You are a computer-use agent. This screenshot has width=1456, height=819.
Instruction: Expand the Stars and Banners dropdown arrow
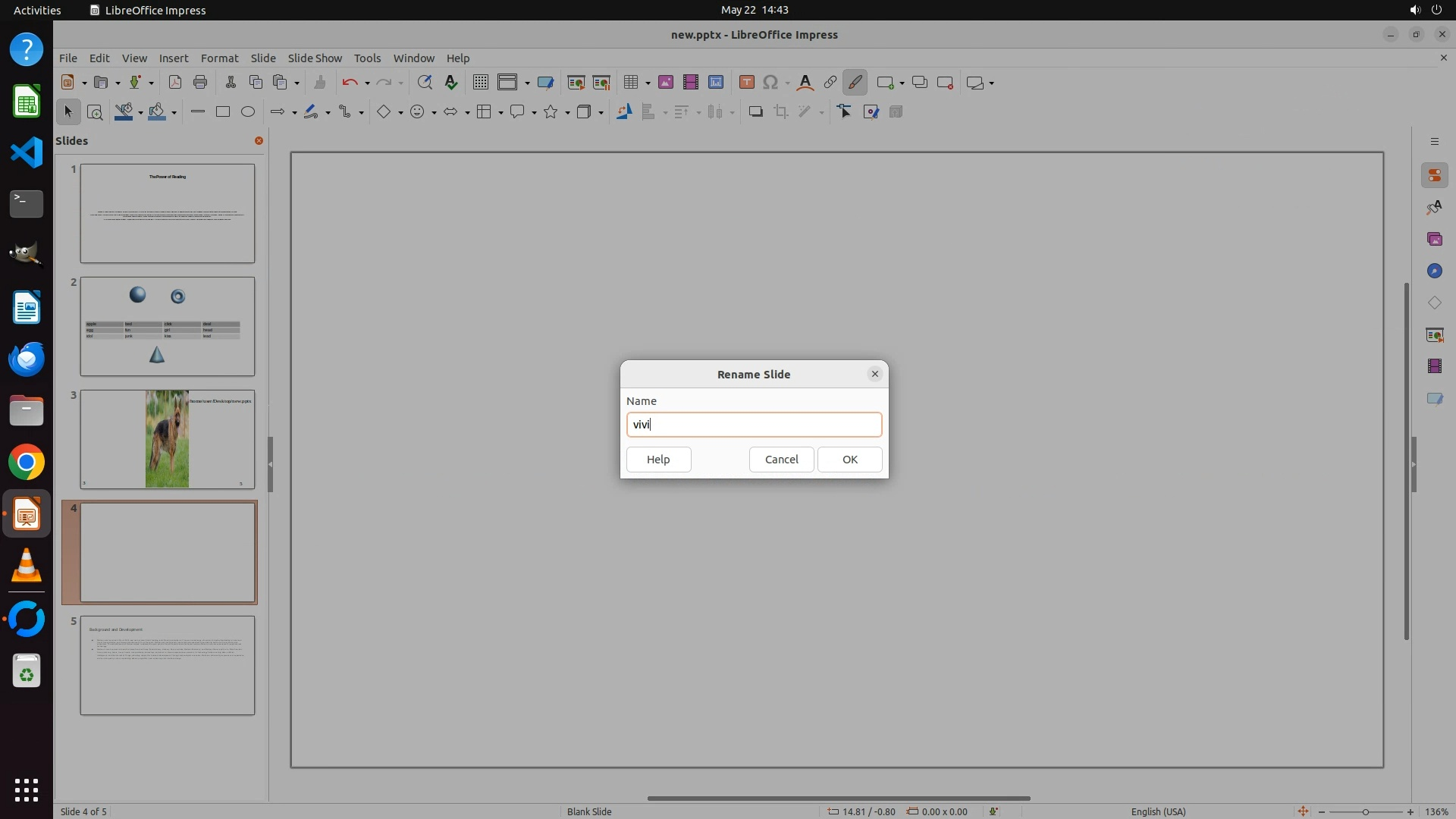click(x=567, y=113)
